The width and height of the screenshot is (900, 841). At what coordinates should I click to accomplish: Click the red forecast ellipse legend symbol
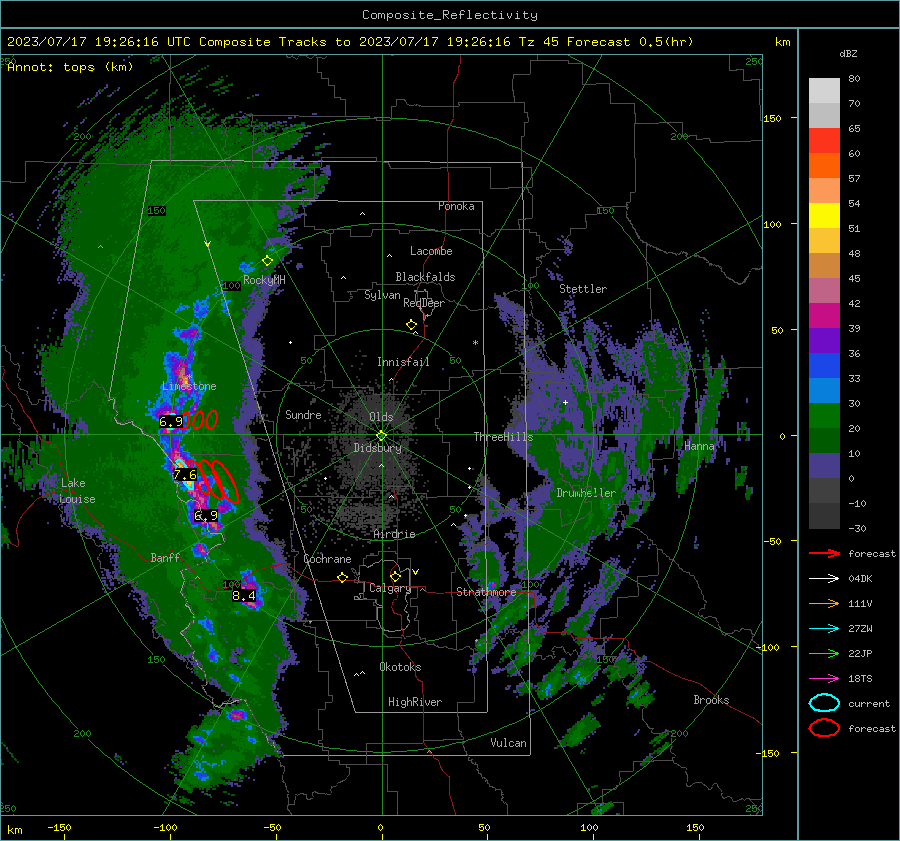824,728
